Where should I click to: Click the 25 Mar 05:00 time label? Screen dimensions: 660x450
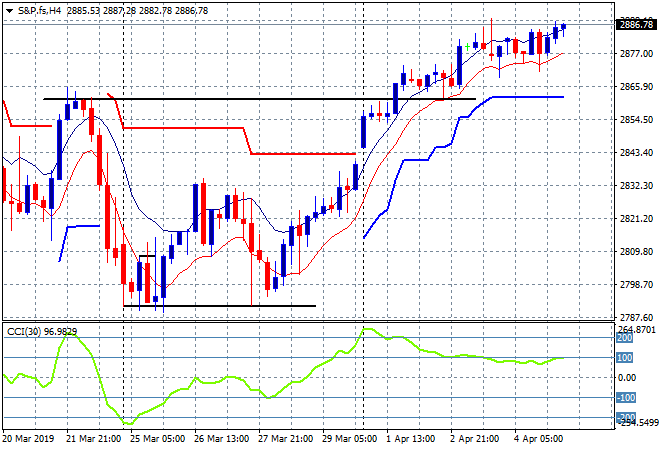pyautogui.click(x=157, y=439)
